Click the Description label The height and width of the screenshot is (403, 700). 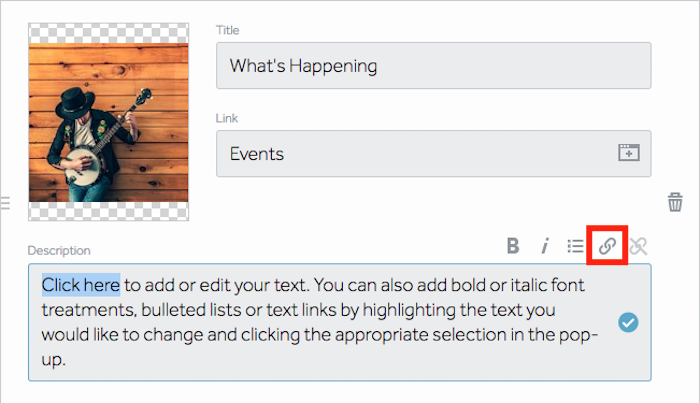tap(59, 250)
